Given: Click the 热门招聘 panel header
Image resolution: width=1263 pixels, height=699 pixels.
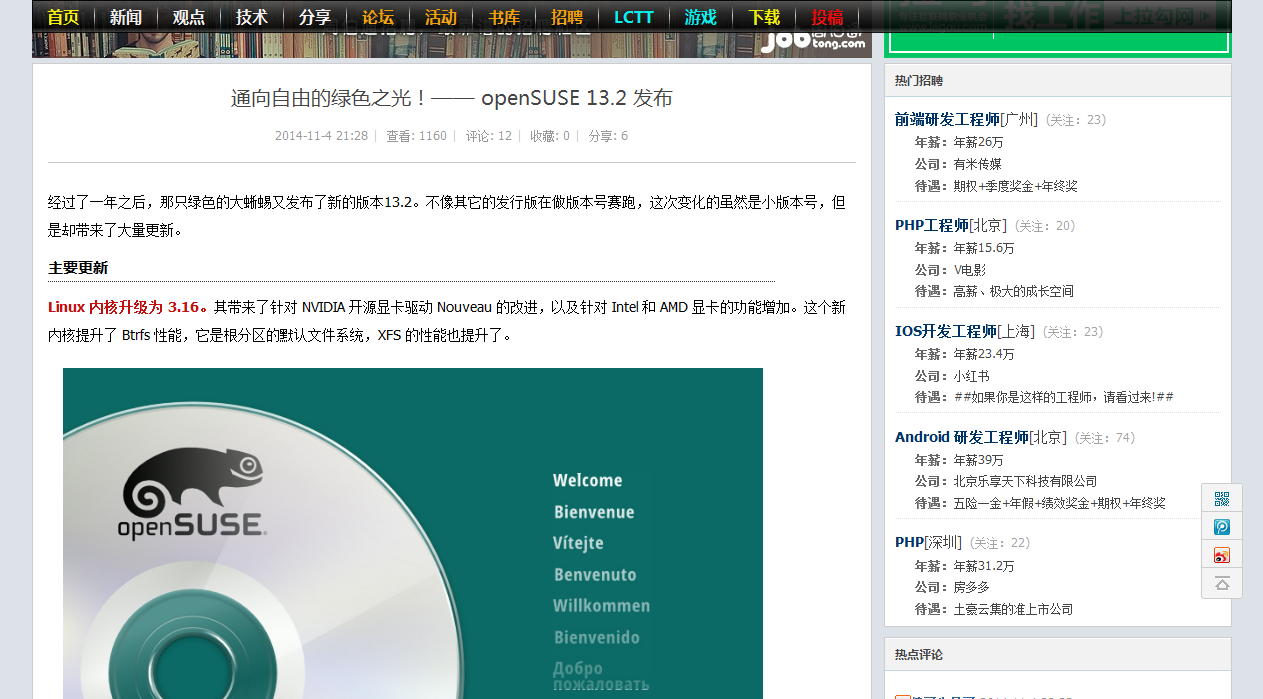Looking at the screenshot, I should (919, 81).
